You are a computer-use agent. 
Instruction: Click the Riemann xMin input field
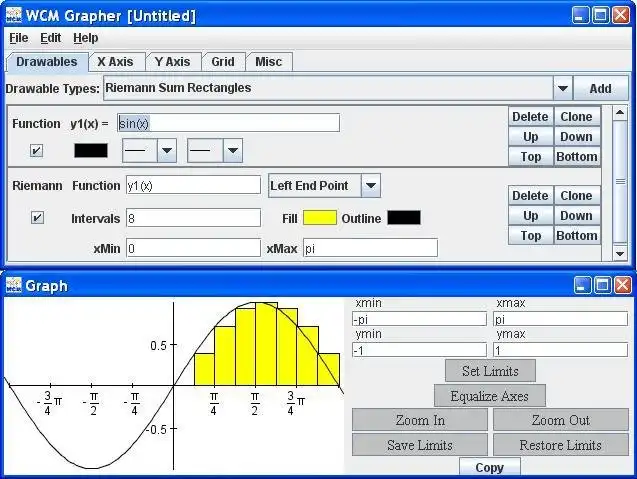tap(193, 248)
